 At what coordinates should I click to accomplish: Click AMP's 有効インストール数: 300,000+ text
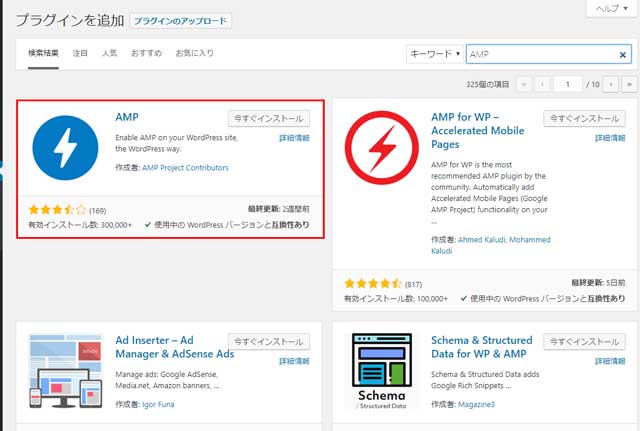pos(80,225)
